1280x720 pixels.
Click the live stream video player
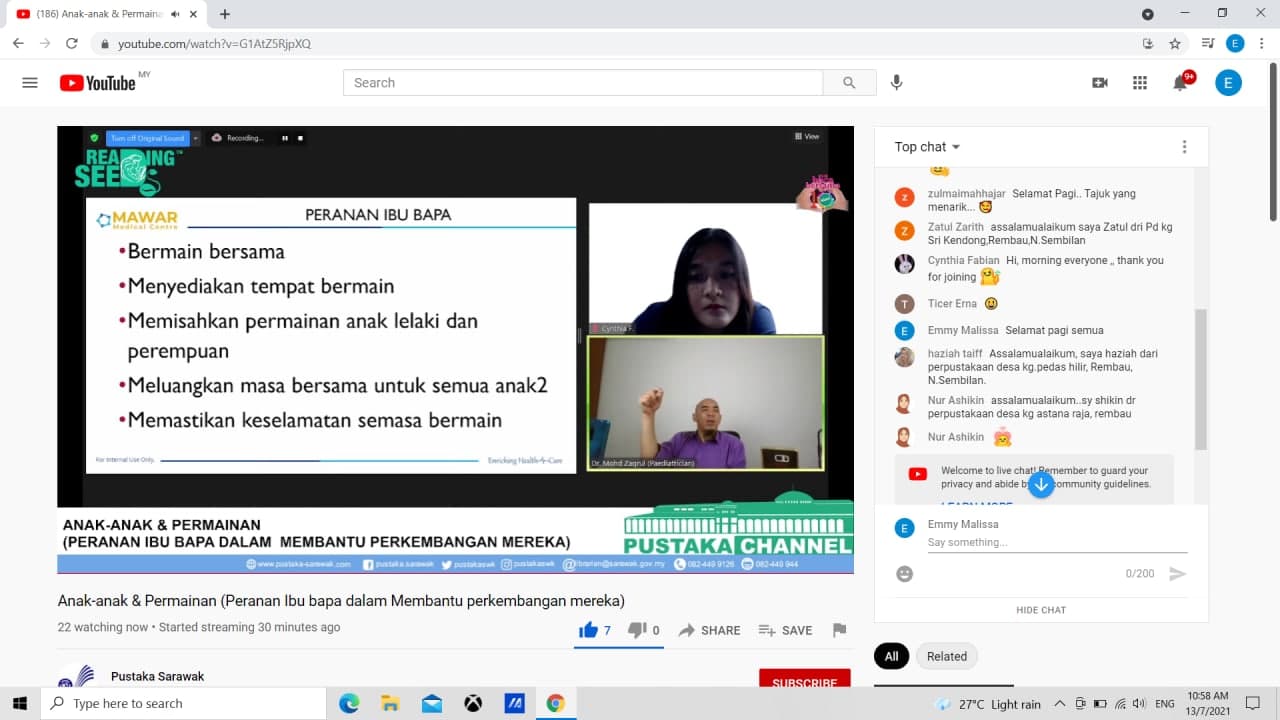pyautogui.click(x=455, y=350)
